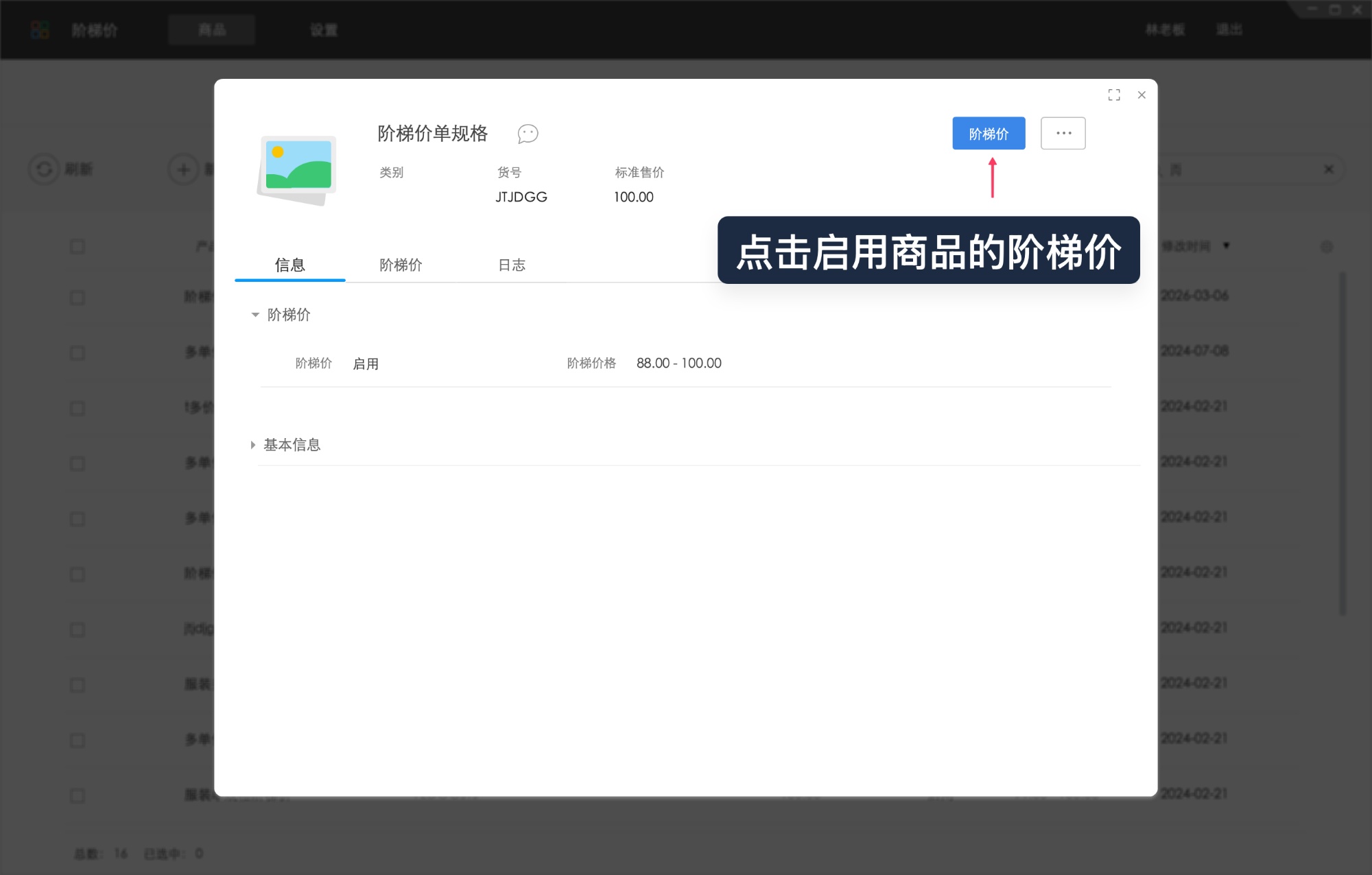Collapse the 阶梯价 section triangle
1372x875 pixels.
pyautogui.click(x=255, y=315)
